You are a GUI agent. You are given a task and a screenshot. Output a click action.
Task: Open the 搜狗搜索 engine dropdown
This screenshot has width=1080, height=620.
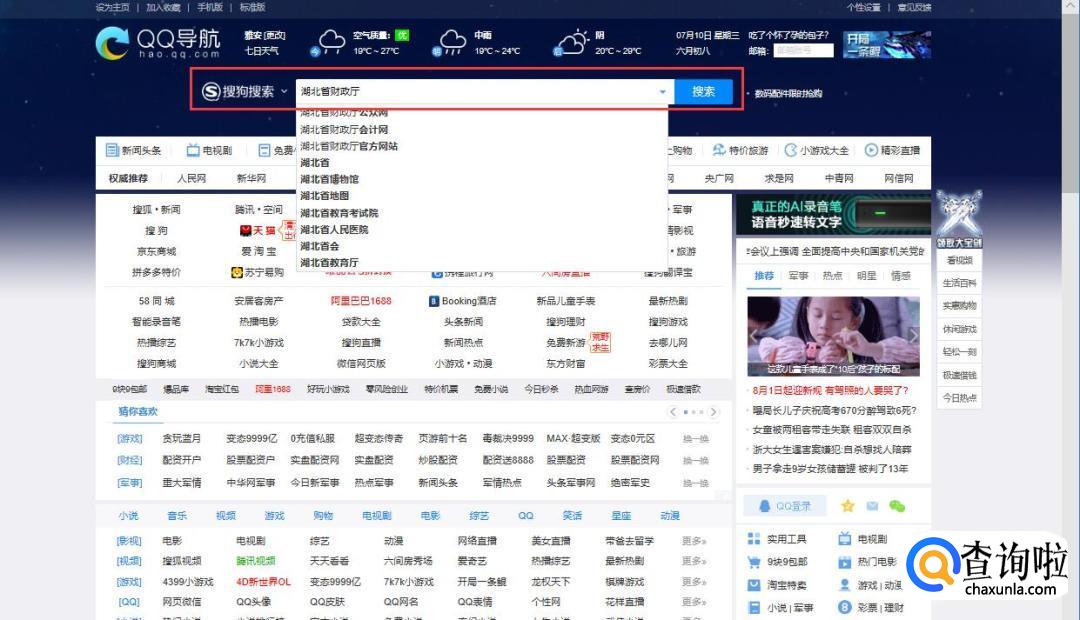click(x=245, y=91)
